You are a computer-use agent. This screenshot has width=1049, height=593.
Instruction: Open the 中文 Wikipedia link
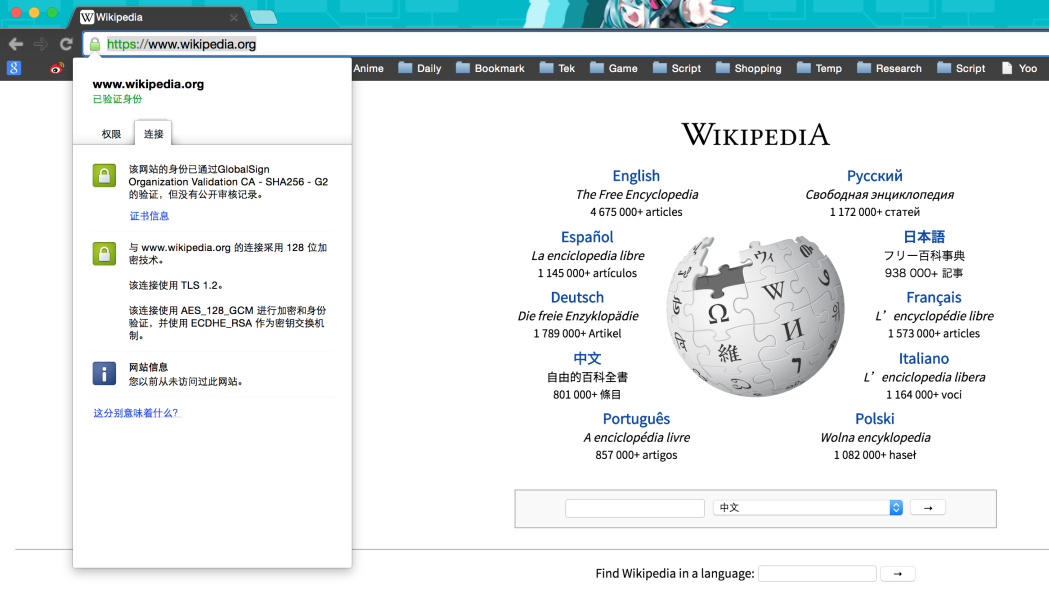tap(587, 358)
